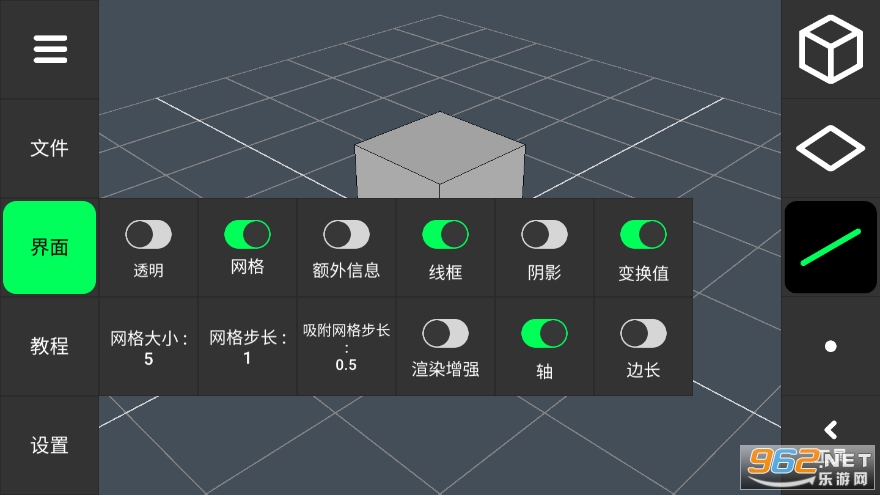Toggle the 透明 transparency switch
Image resolution: width=880 pixels, height=495 pixels.
[x=148, y=235]
